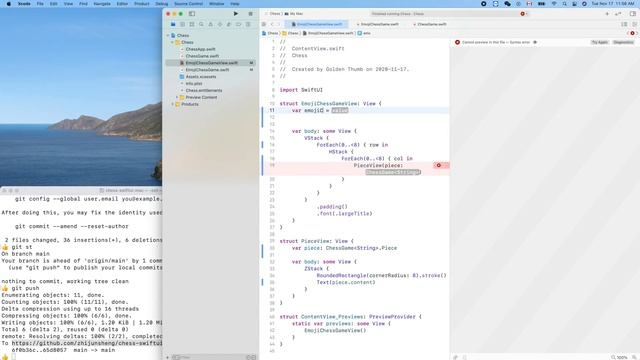Open WeChat status icon in menu bar
The height and width of the screenshot is (360, 640).
[x=507, y=4]
